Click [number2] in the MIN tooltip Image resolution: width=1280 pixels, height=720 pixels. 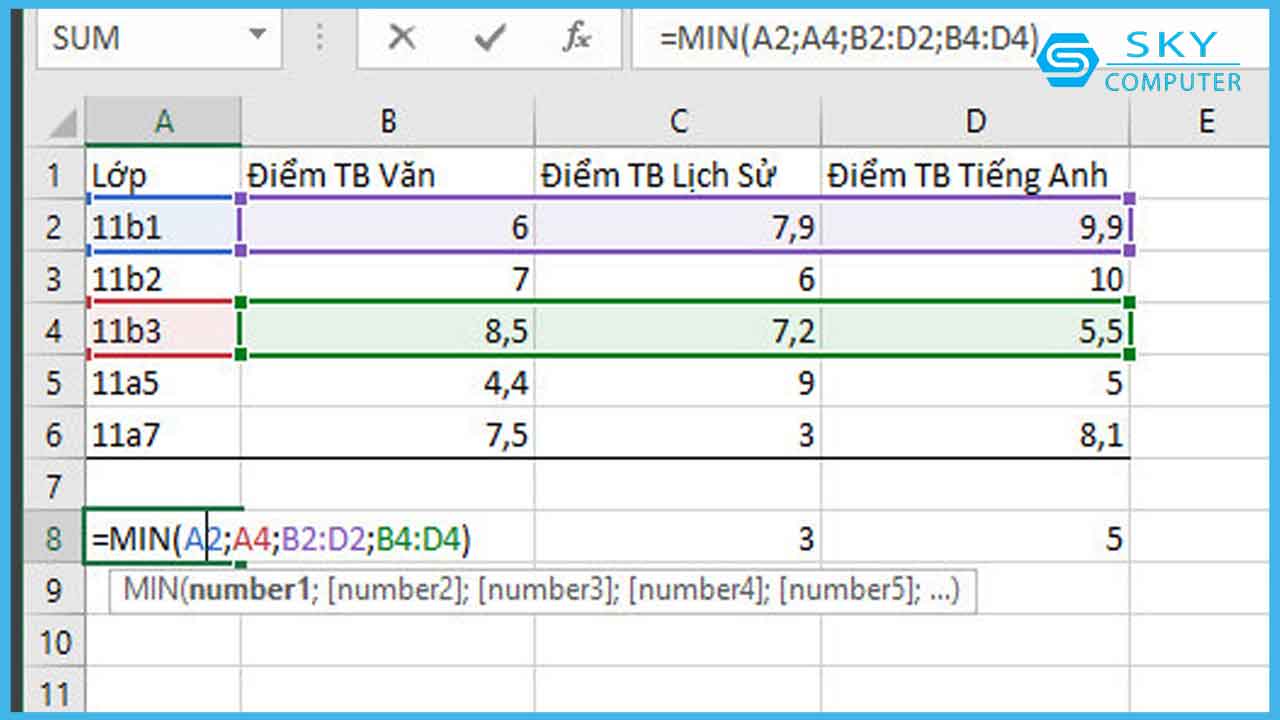[x=394, y=590]
